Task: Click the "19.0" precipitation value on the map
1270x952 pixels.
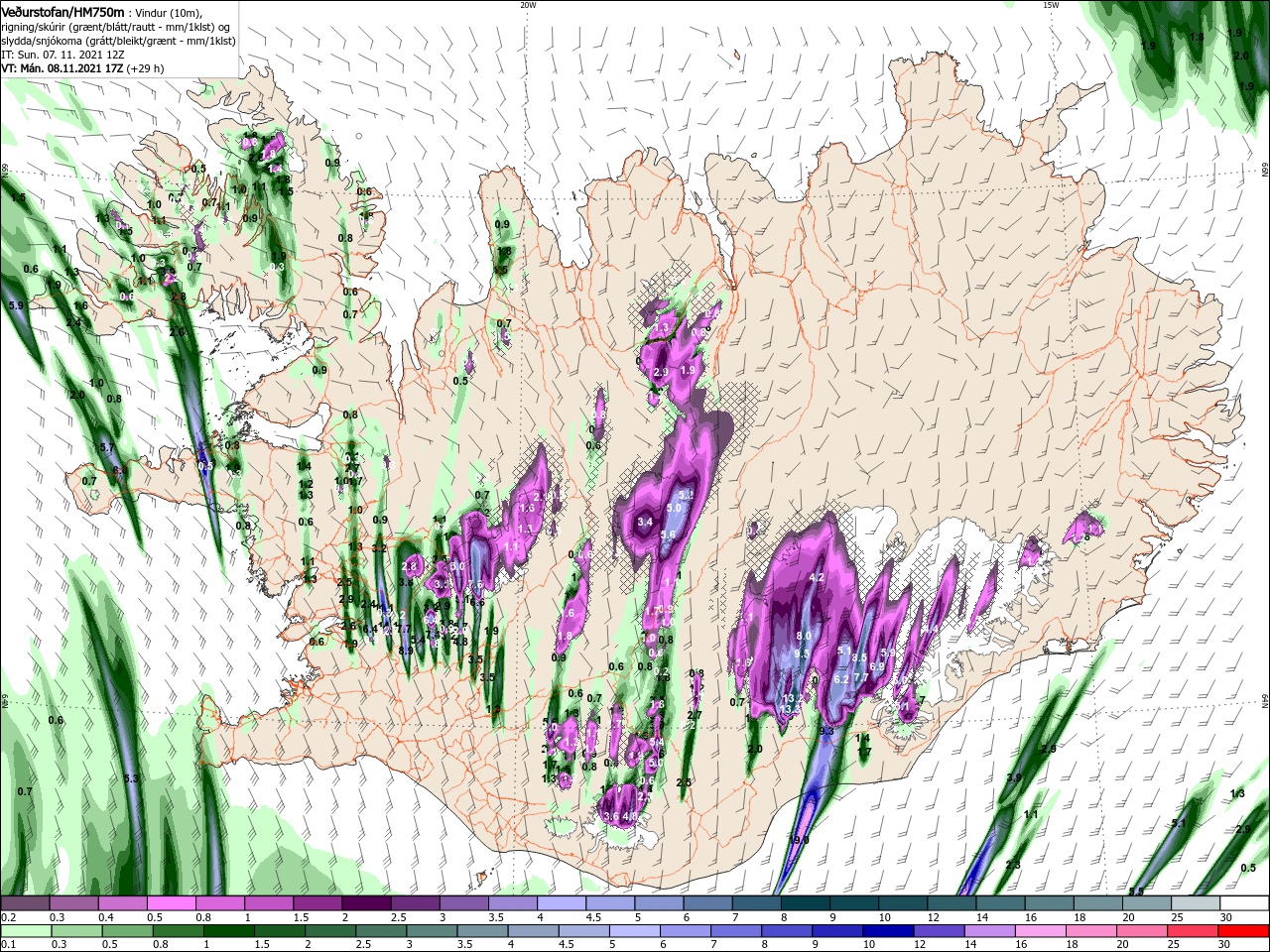Action: [x=800, y=840]
